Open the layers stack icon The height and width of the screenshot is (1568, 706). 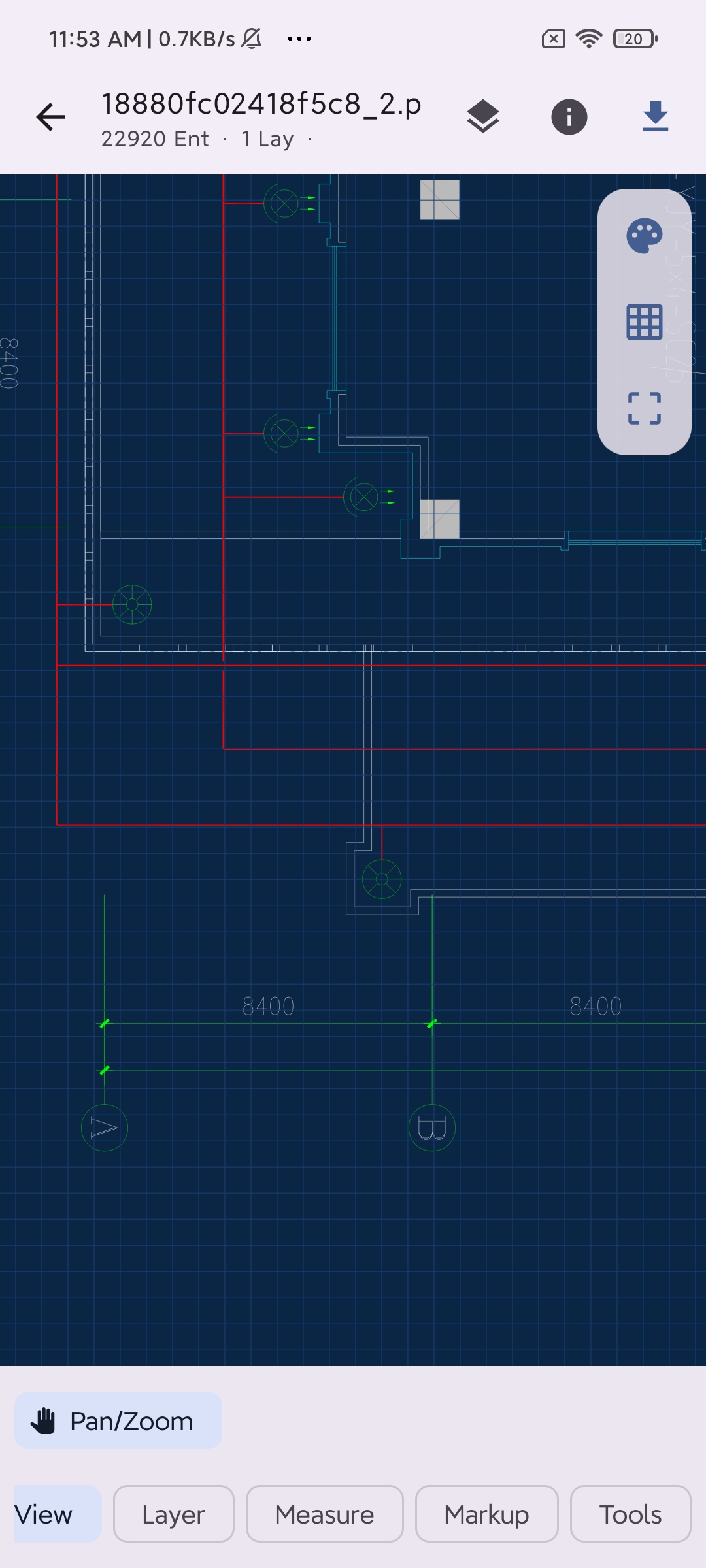(483, 118)
